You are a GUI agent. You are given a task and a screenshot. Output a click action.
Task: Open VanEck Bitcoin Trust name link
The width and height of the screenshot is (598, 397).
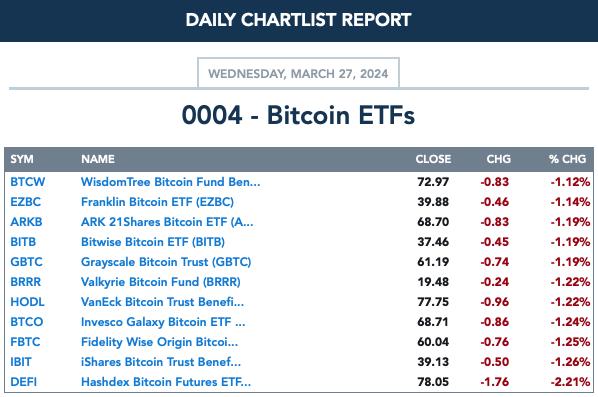tap(162, 302)
